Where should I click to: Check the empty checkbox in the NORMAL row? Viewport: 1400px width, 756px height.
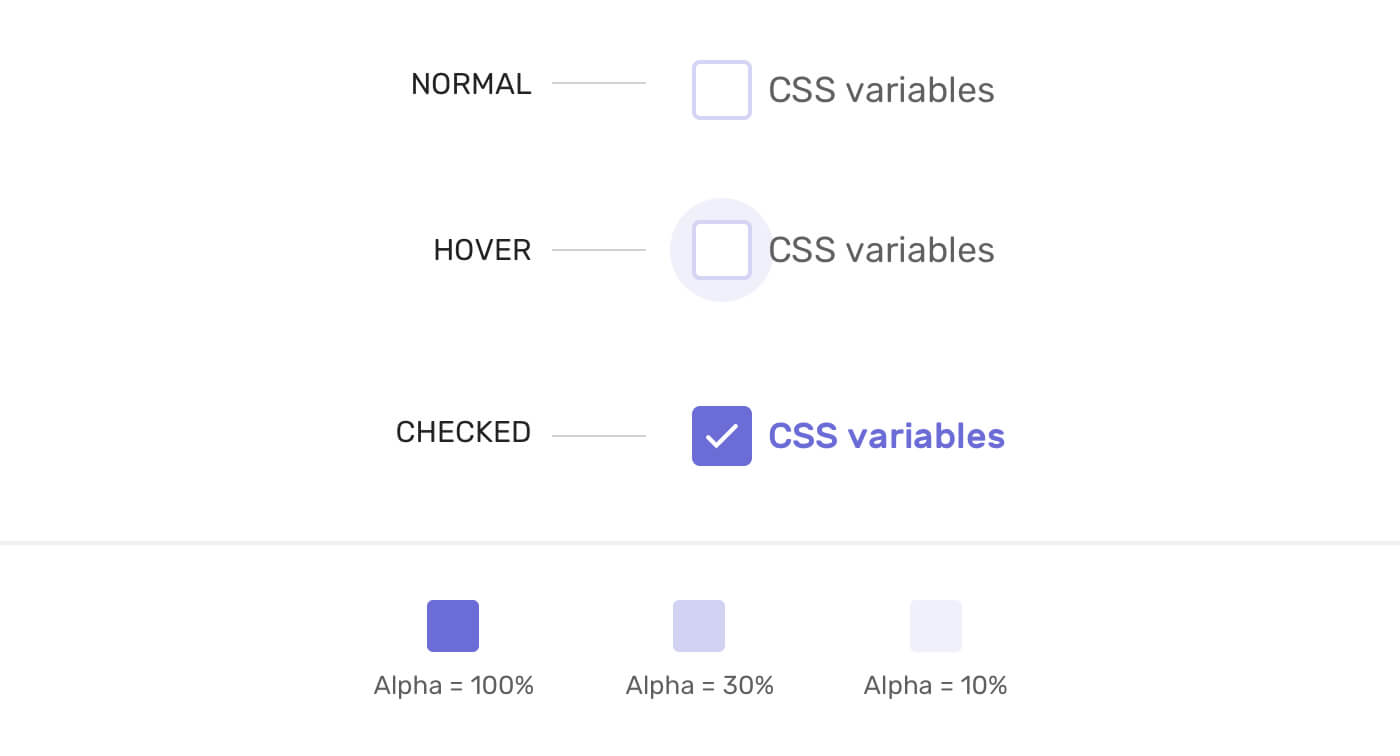[721, 90]
